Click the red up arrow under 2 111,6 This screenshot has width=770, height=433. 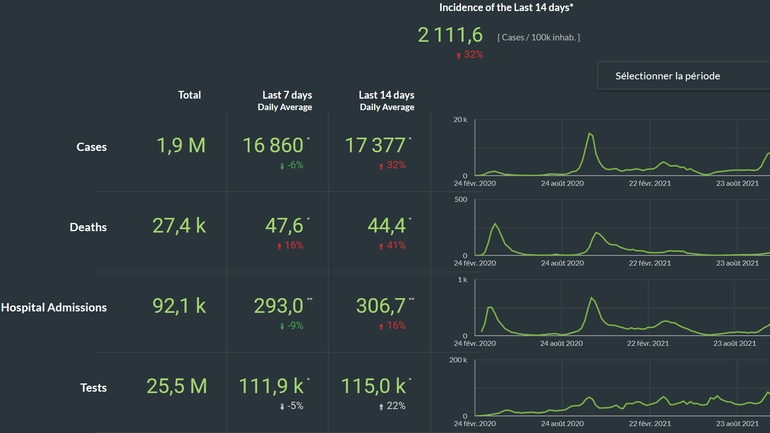pyautogui.click(x=459, y=55)
